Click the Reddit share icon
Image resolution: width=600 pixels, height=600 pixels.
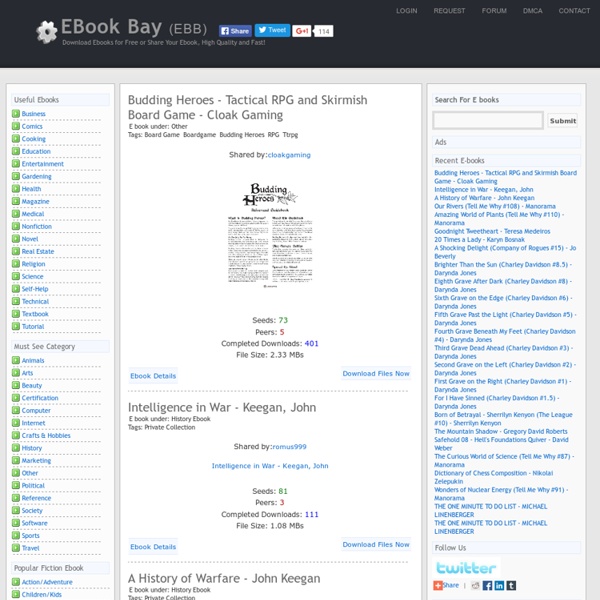476,586
